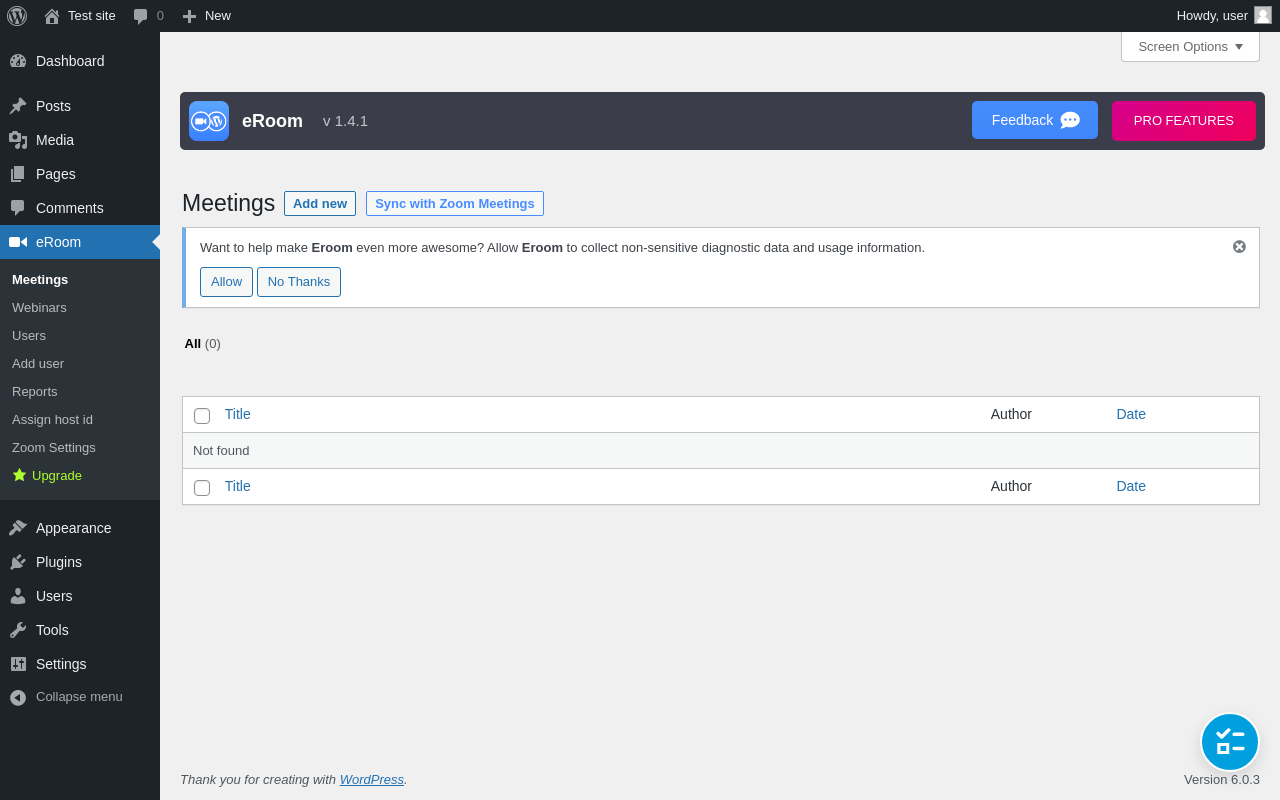The width and height of the screenshot is (1280, 800).
Task: Select the All (0) filter
Action: tap(202, 344)
